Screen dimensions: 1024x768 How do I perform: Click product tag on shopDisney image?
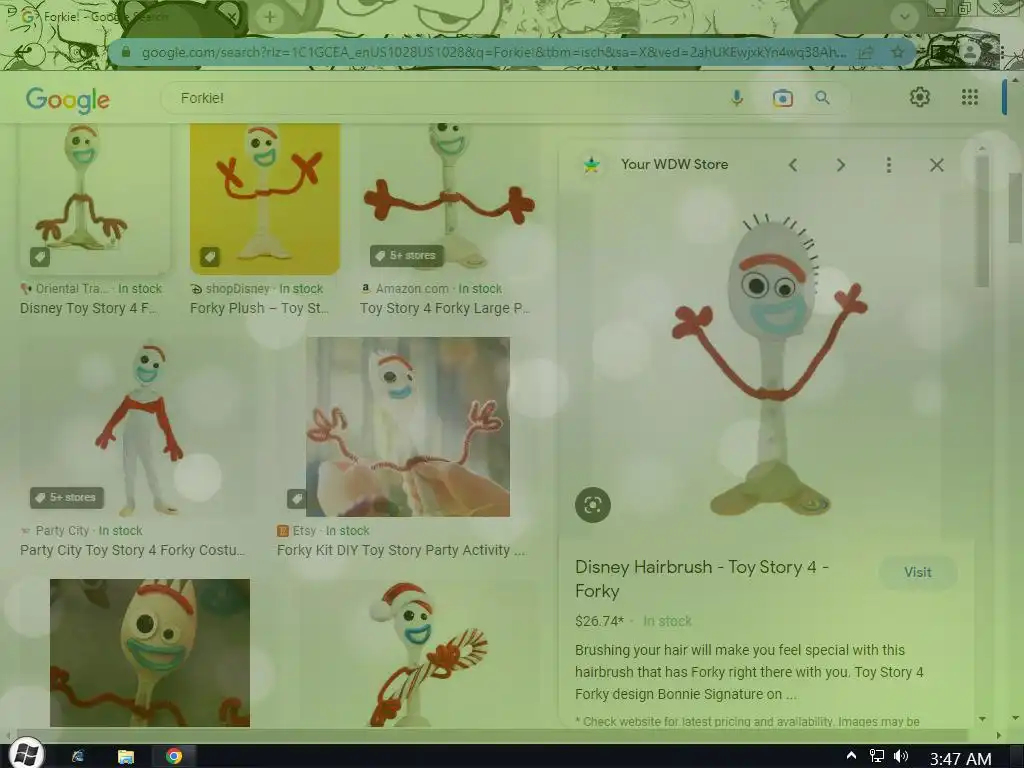click(210, 257)
